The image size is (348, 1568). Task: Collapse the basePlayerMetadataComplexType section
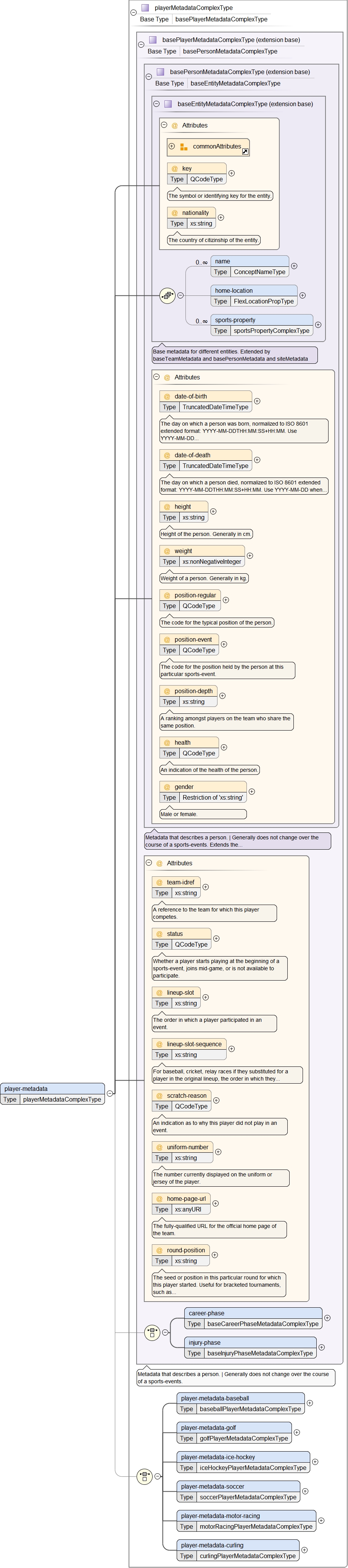141,44
